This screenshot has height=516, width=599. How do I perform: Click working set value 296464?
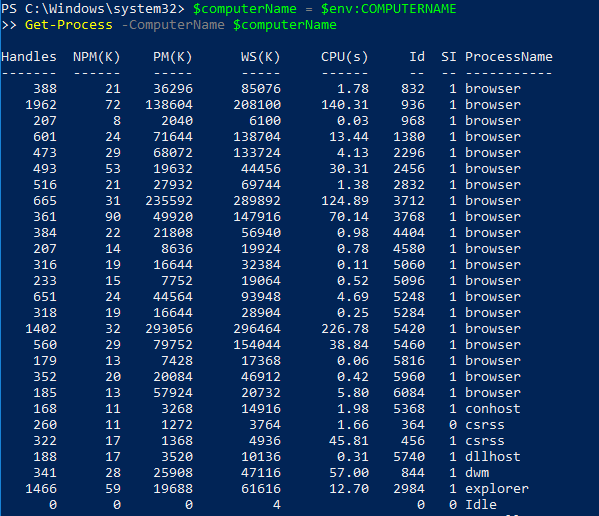tap(257, 329)
